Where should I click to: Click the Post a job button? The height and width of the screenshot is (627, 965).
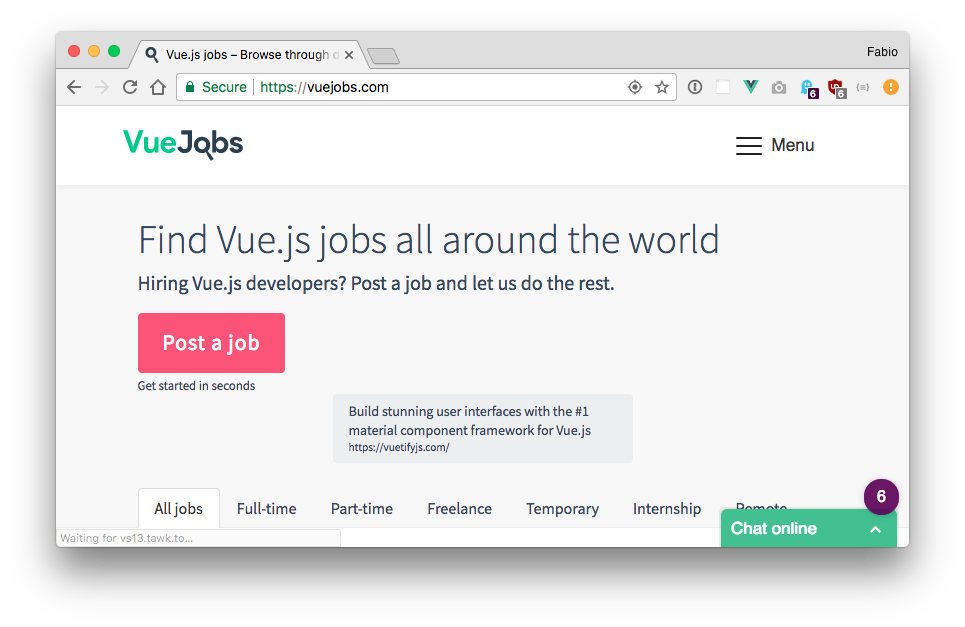point(211,343)
